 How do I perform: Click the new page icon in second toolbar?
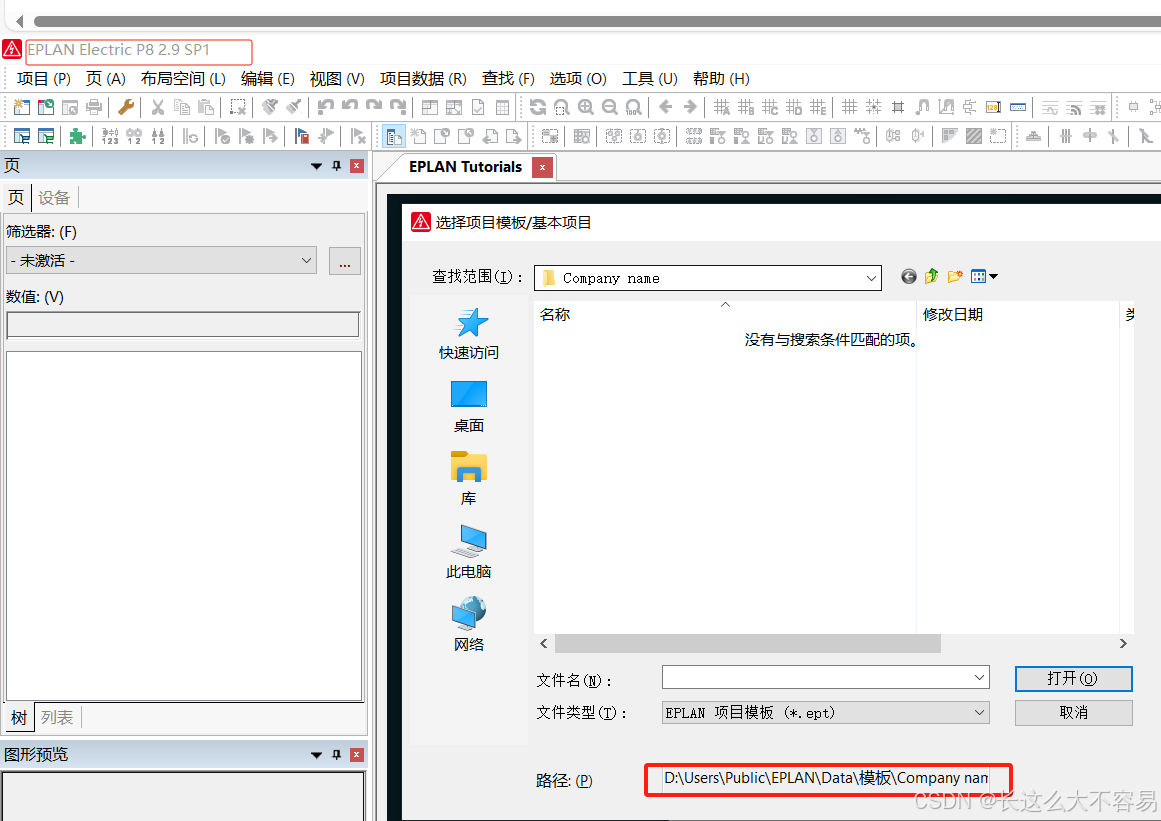coord(418,136)
